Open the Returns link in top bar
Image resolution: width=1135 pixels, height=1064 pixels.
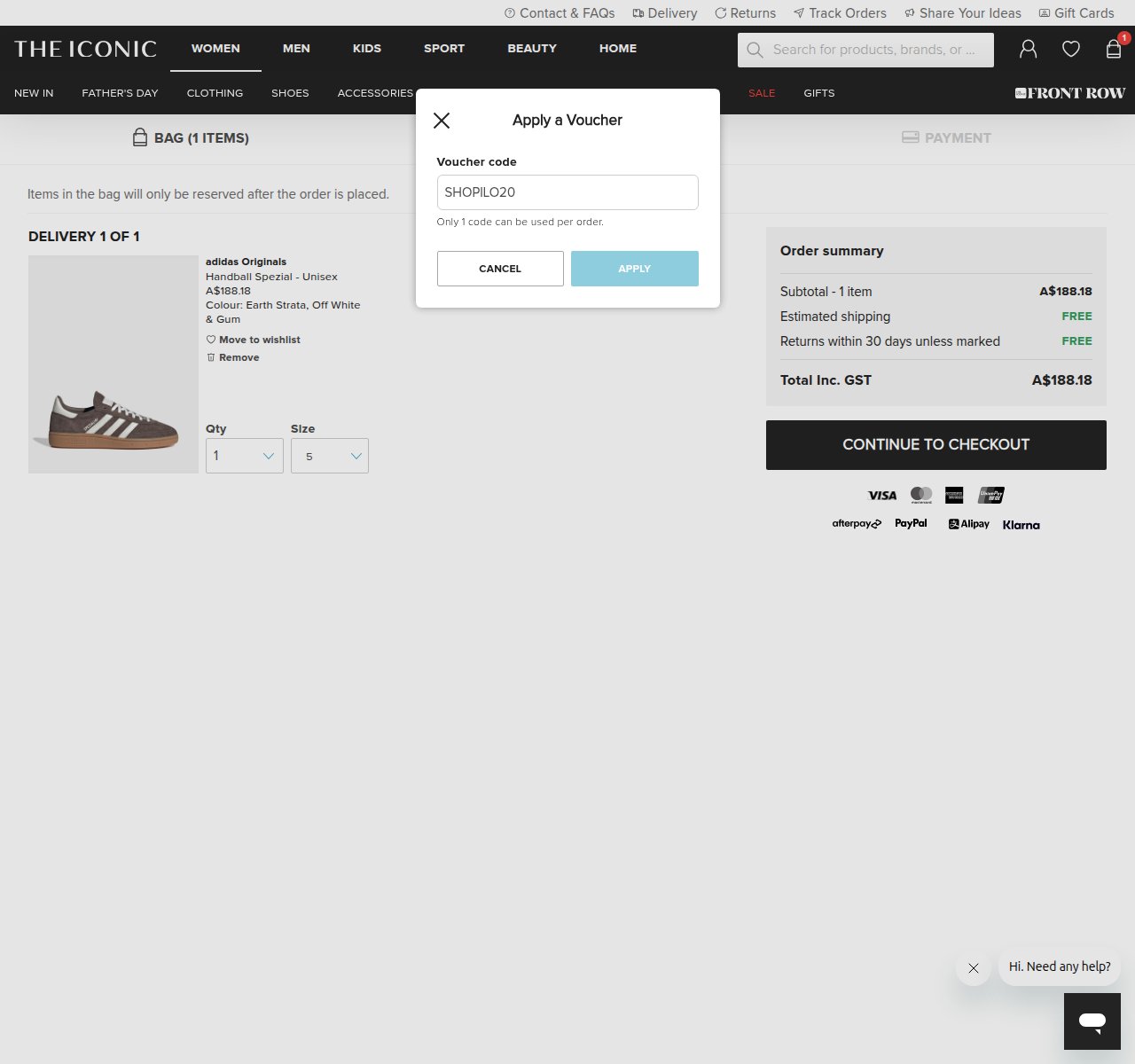pyautogui.click(x=746, y=13)
